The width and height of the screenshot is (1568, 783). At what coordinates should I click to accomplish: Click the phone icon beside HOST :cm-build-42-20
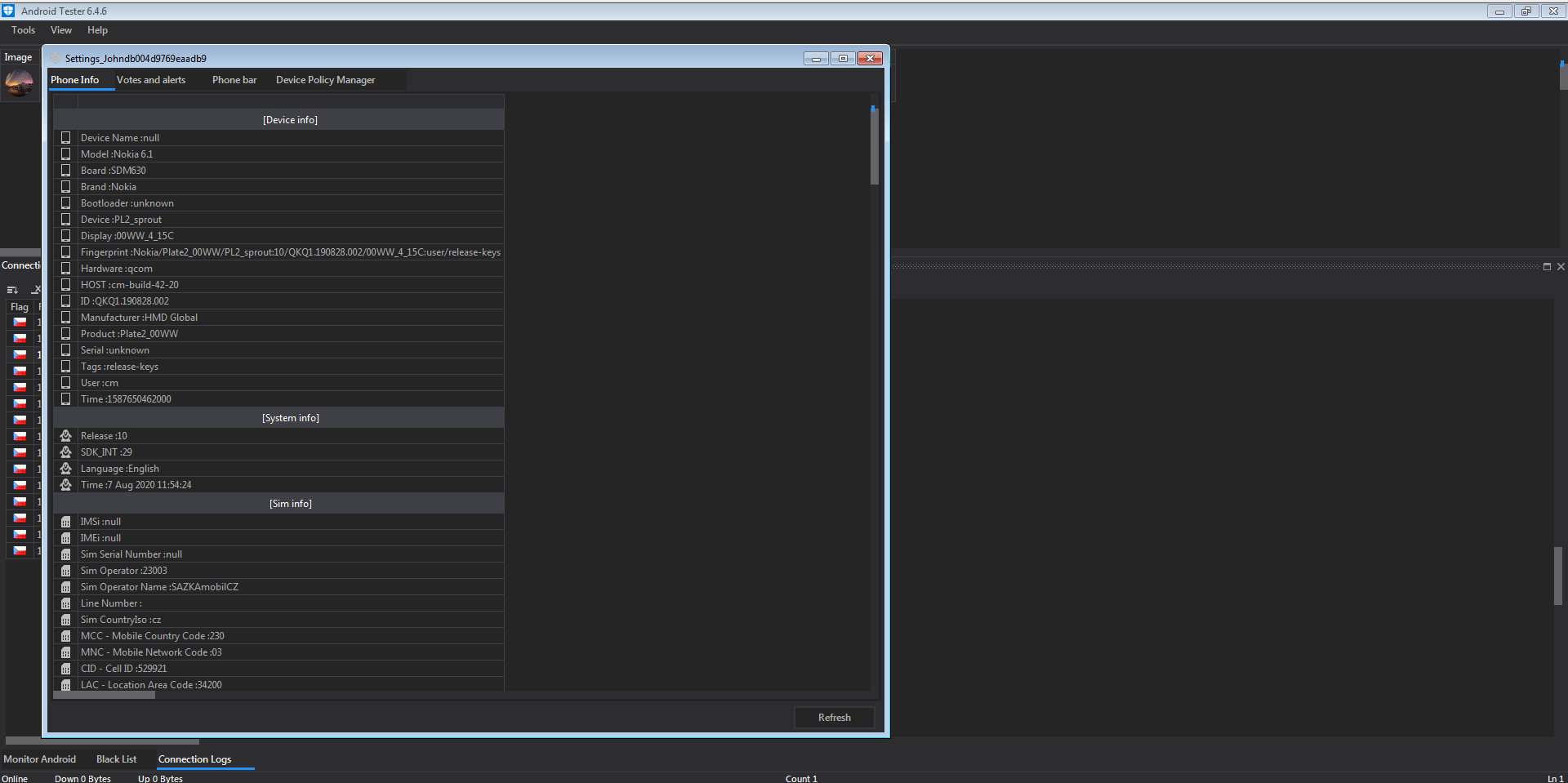tap(66, 285)
